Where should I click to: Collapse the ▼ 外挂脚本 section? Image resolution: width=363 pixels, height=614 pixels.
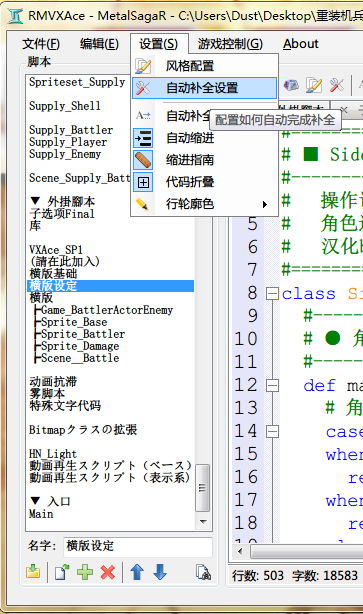[35, 201]
